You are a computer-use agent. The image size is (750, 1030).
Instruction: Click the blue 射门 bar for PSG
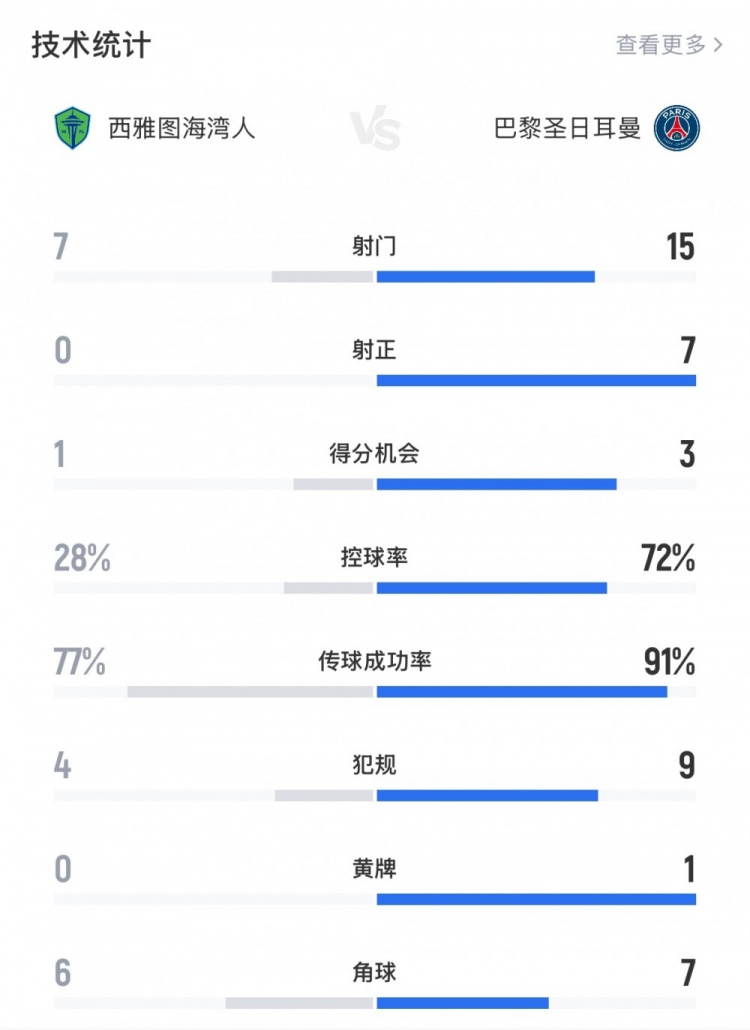[486, 276]
